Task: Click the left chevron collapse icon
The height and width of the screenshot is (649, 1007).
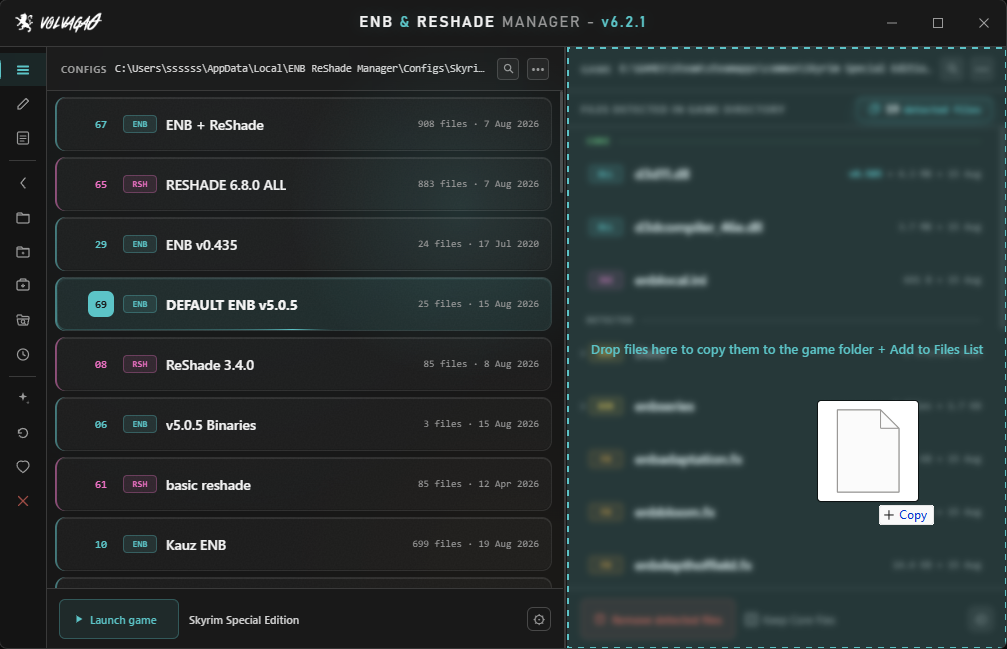Action: tap(22, 184)
